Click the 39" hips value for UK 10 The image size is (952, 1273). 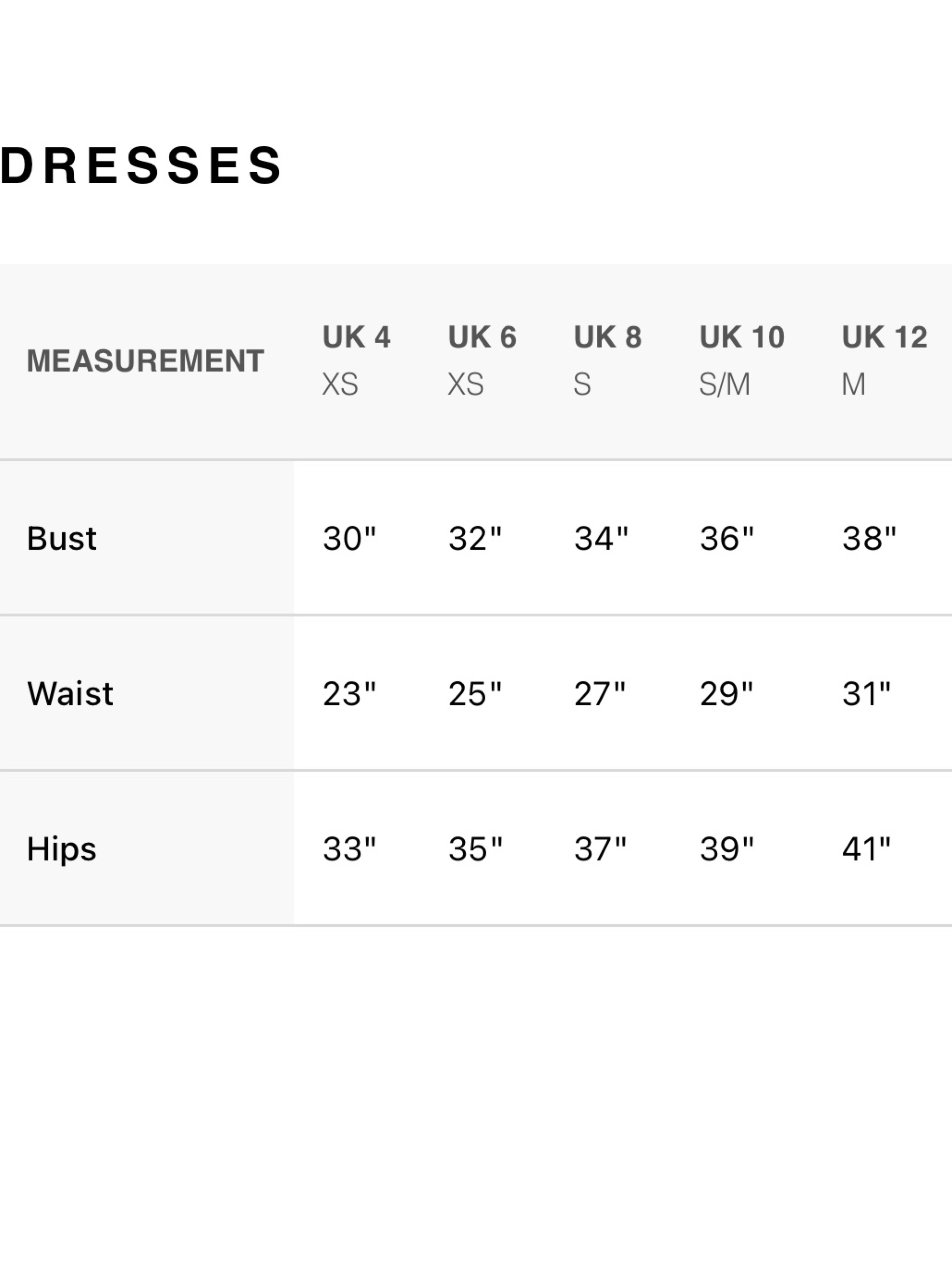726,849
